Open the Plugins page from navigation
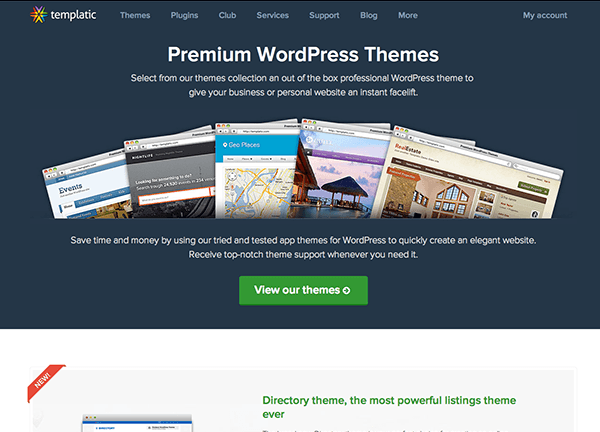 (x=185, y=16)
